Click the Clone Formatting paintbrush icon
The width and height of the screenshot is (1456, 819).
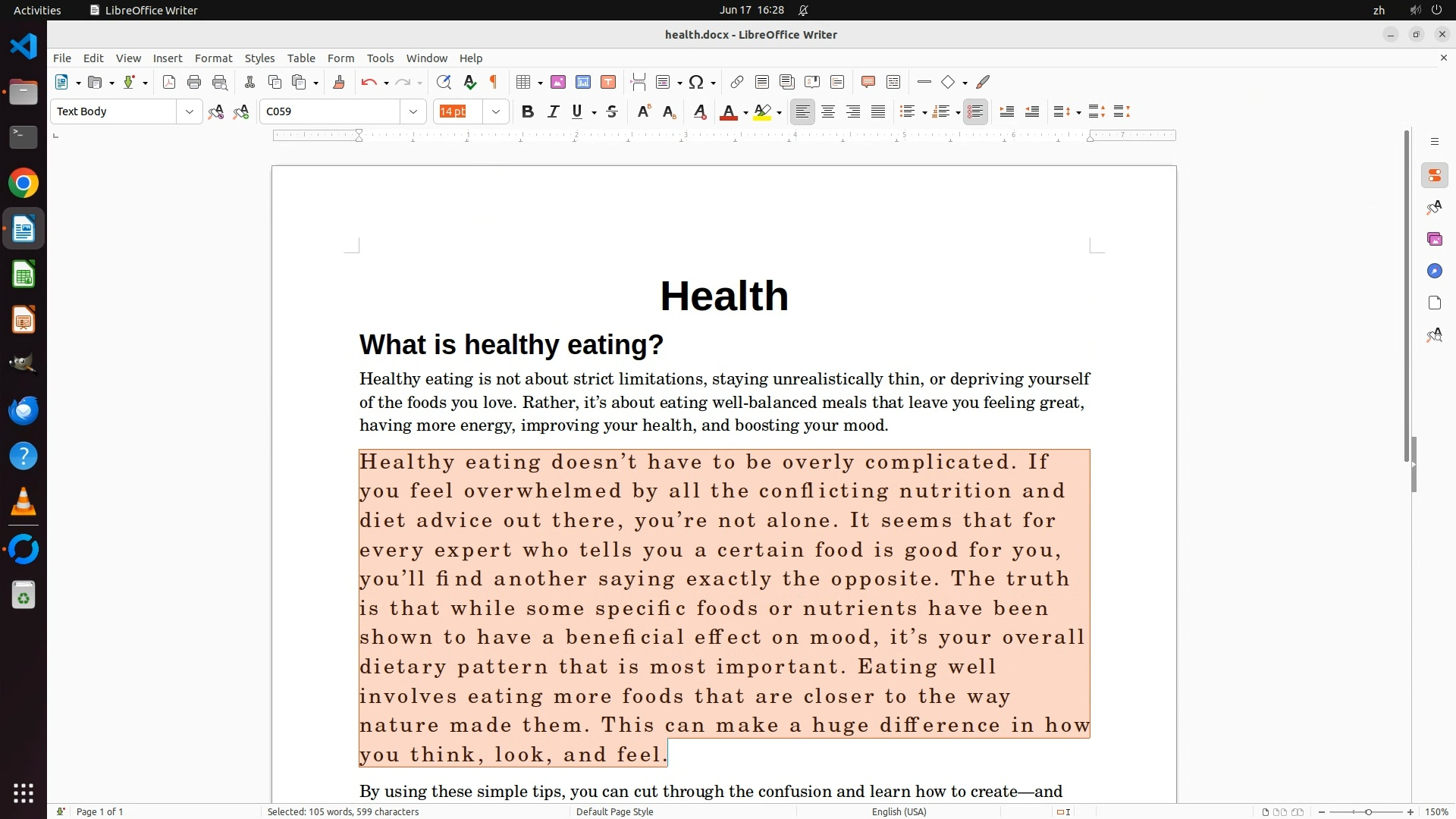pos(339,83)
